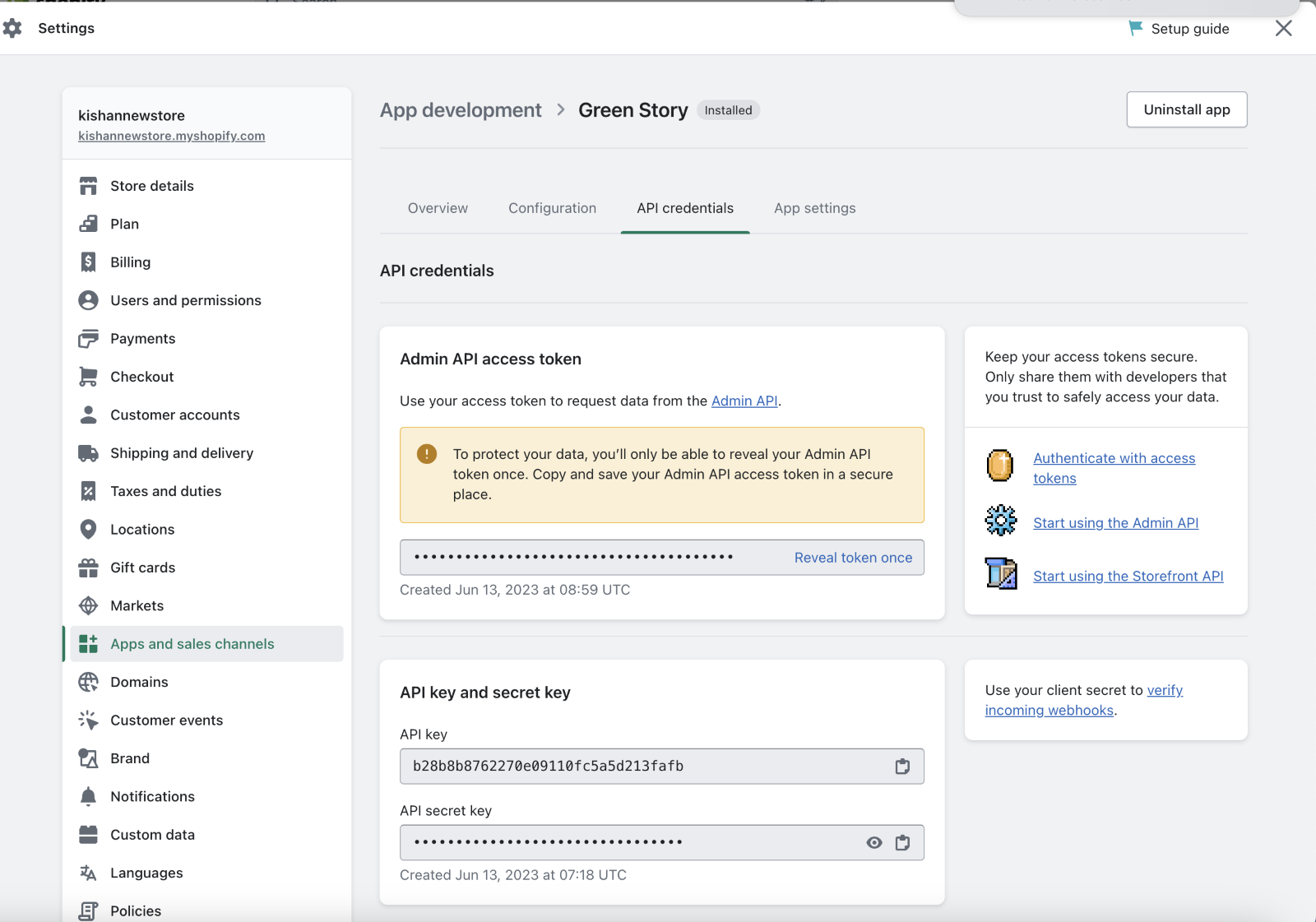Open the Configuration tab
Image resolution: width=1316 pixels, height=922 pixels.
tap(552, 208)
